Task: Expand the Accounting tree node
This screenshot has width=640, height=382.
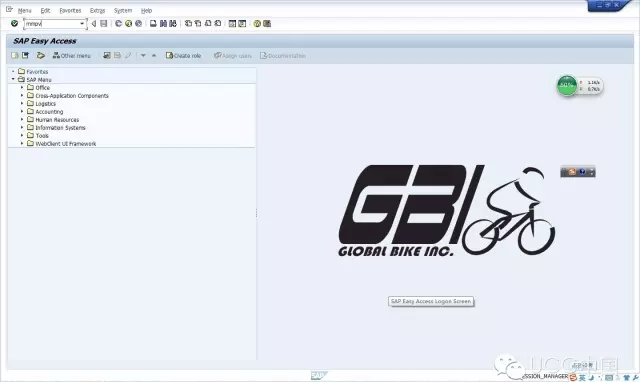Action: 22,111
